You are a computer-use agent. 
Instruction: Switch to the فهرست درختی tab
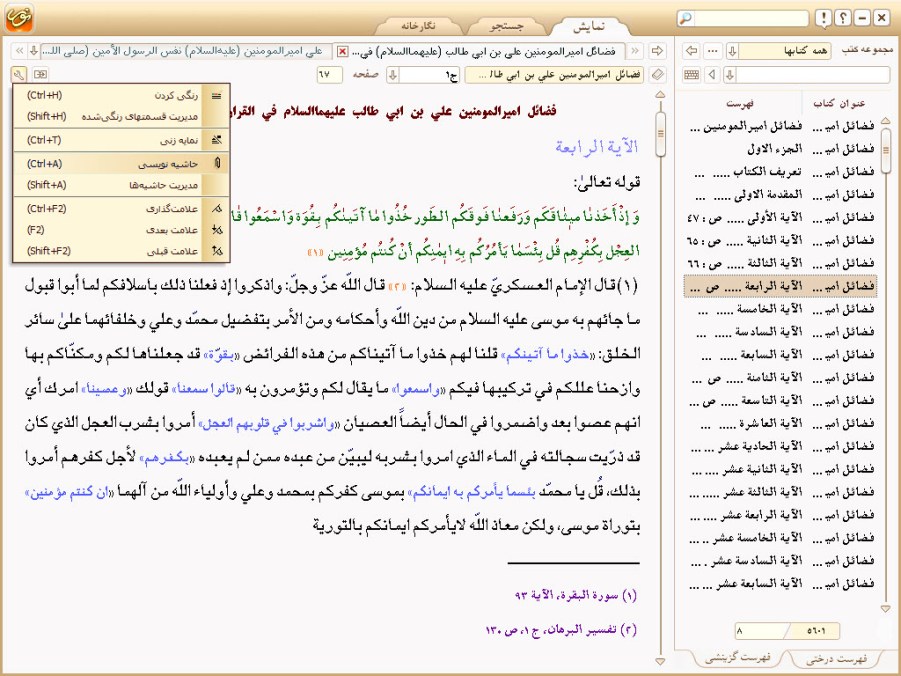point(836,659)
